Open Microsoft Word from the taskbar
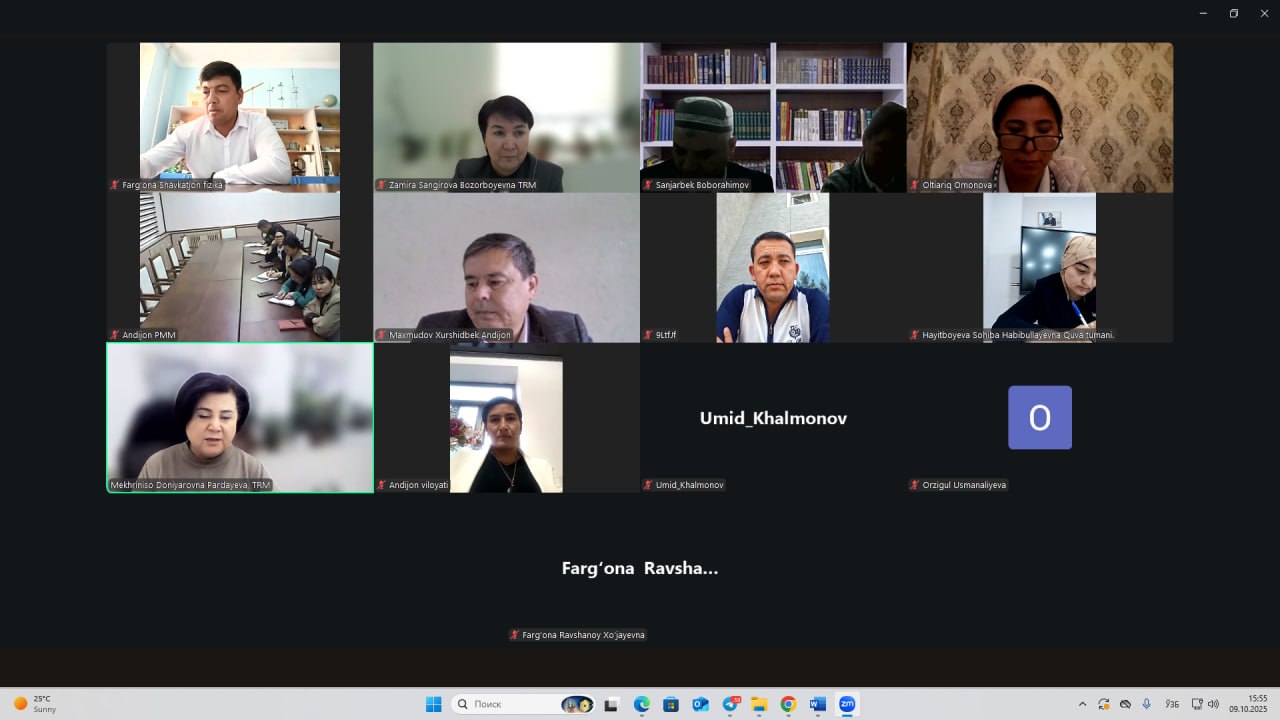Screen dimensions: 1280x720 click(817, 704)
